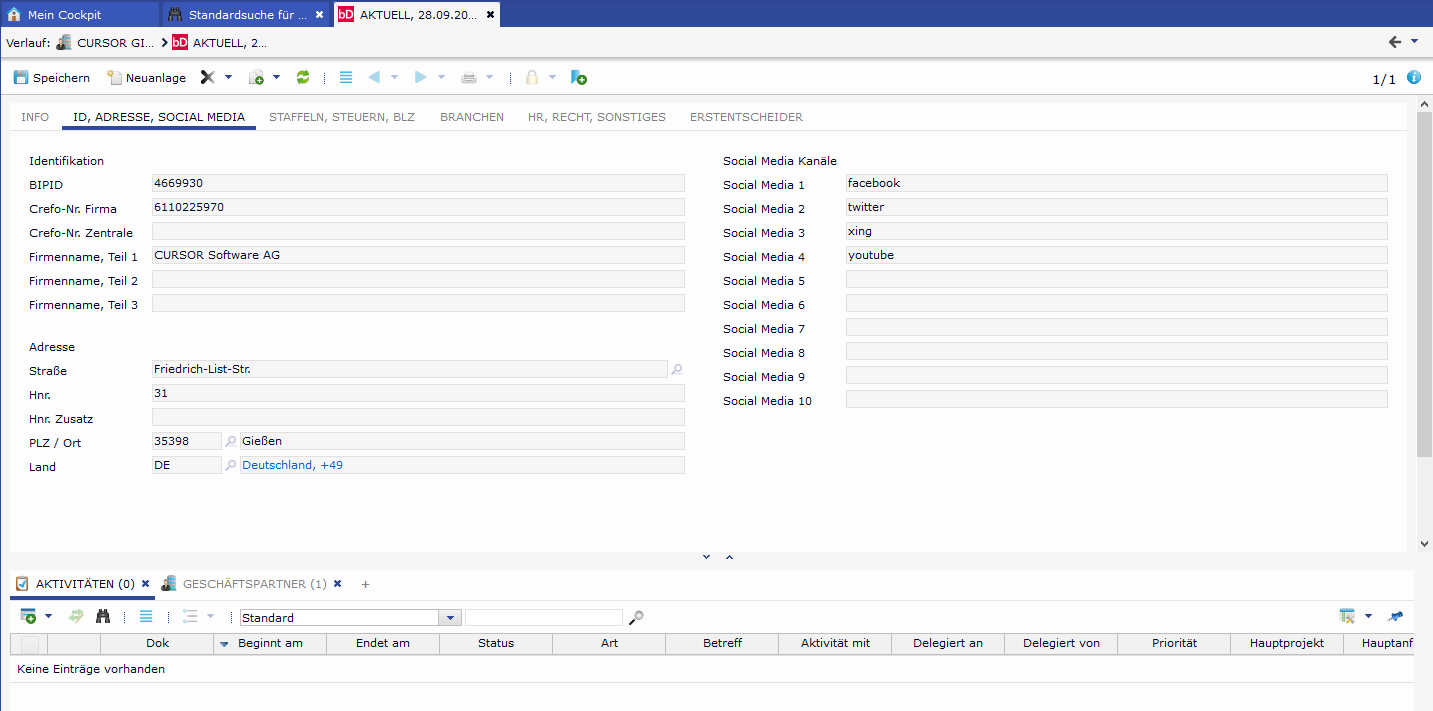Image resolution: width=1433 pixels, height=711 pixels.
Task: Click the back arrow icon in Verlauf bar
Action: [x=1395, y=42]
